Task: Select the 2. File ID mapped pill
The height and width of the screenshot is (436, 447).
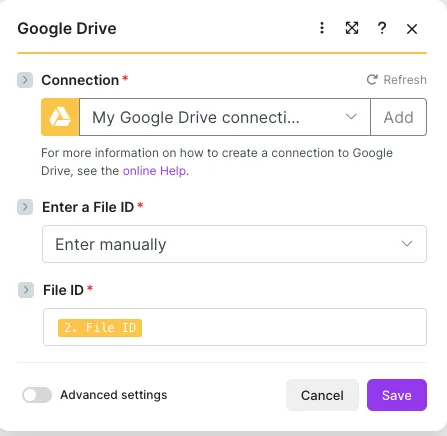Action: point(100,328)
